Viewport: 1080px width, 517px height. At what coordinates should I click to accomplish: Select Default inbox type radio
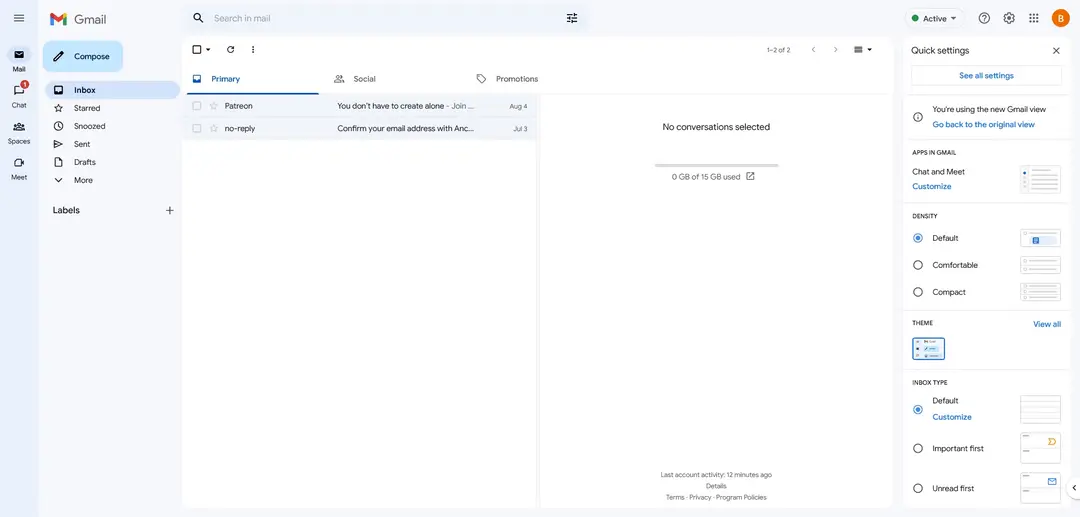[917, 409]
